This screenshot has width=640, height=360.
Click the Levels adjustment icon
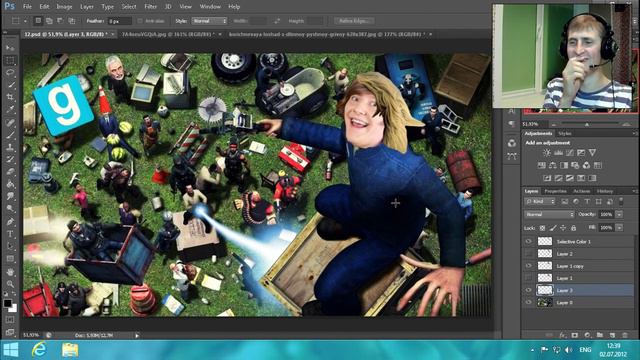tap(558, 153)
